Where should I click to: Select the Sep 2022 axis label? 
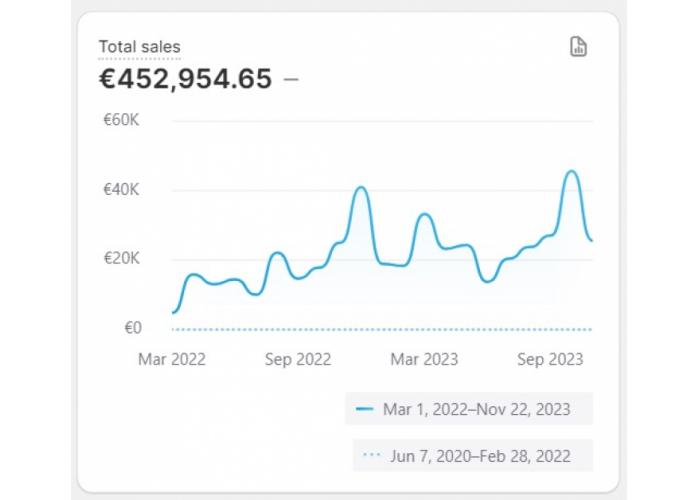tap(298, 359)
